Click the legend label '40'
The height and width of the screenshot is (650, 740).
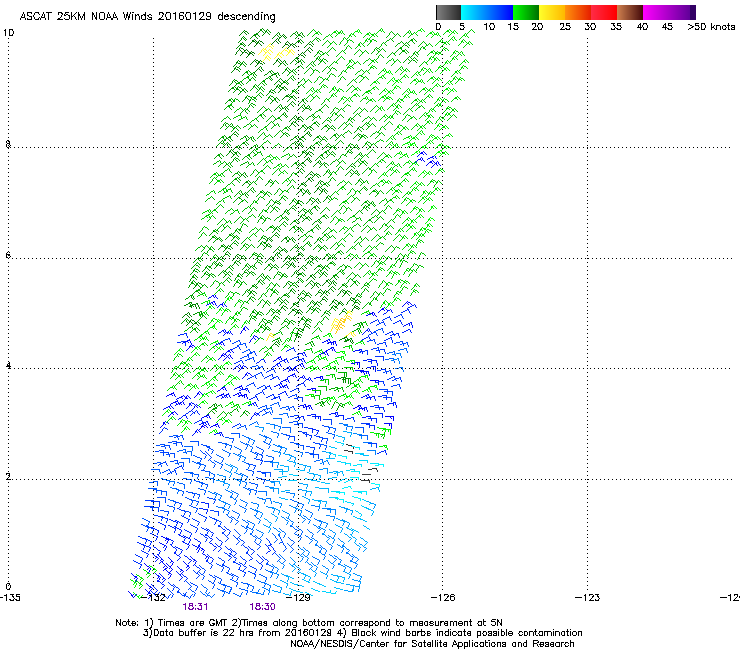642,27
